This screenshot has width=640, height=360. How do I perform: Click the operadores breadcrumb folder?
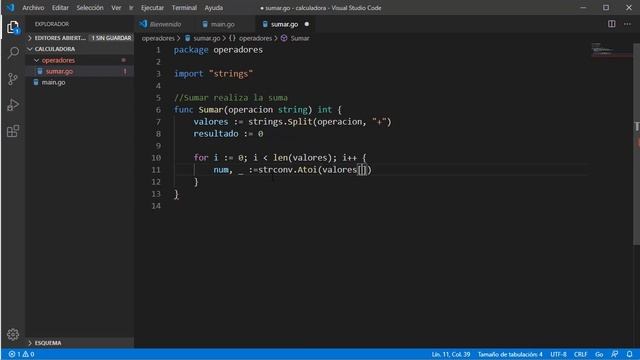click(x=158, y=38)
